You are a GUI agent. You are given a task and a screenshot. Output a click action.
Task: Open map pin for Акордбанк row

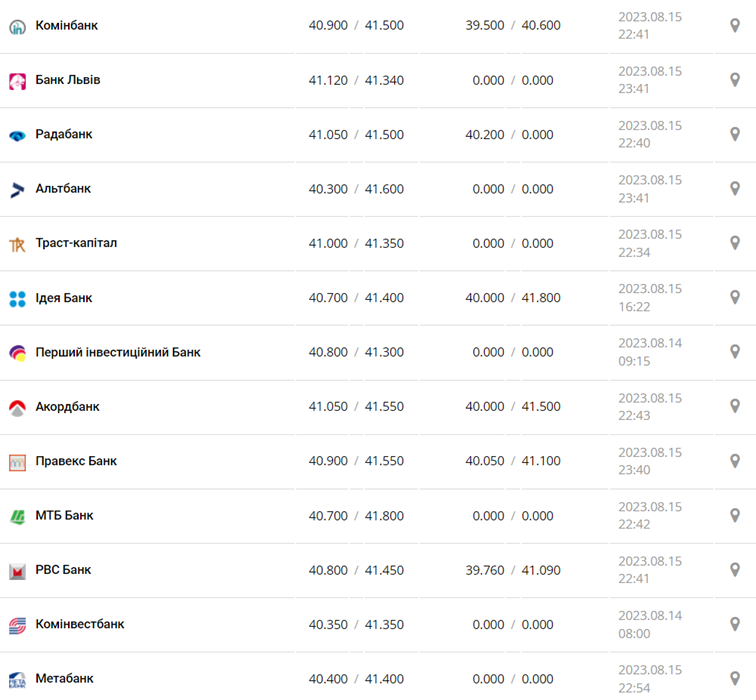[x=735, y=406]
